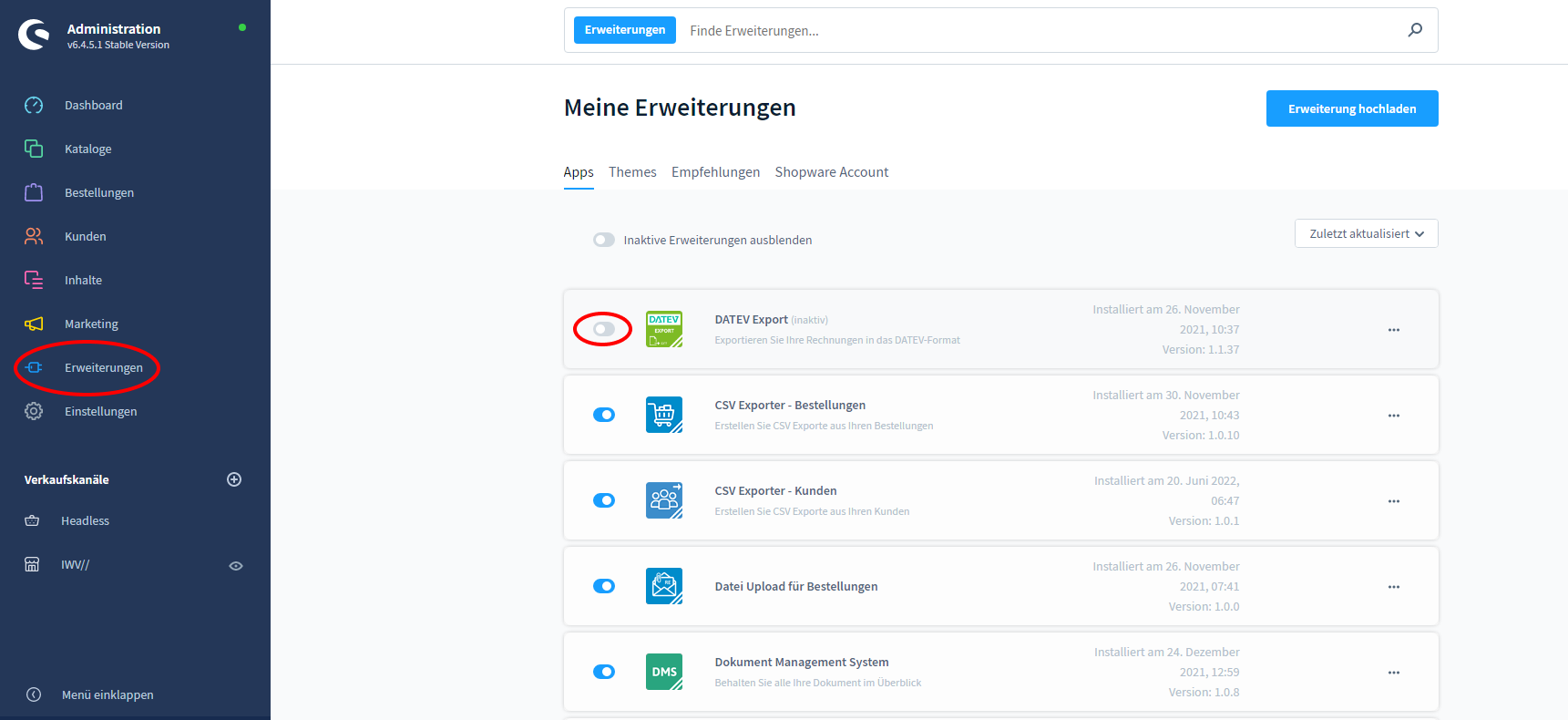Screen dimensions: 1568x720
Task: Toggle 'Inaktive Erweiterungen ausblenden' switch
Action: click(603, 240)
